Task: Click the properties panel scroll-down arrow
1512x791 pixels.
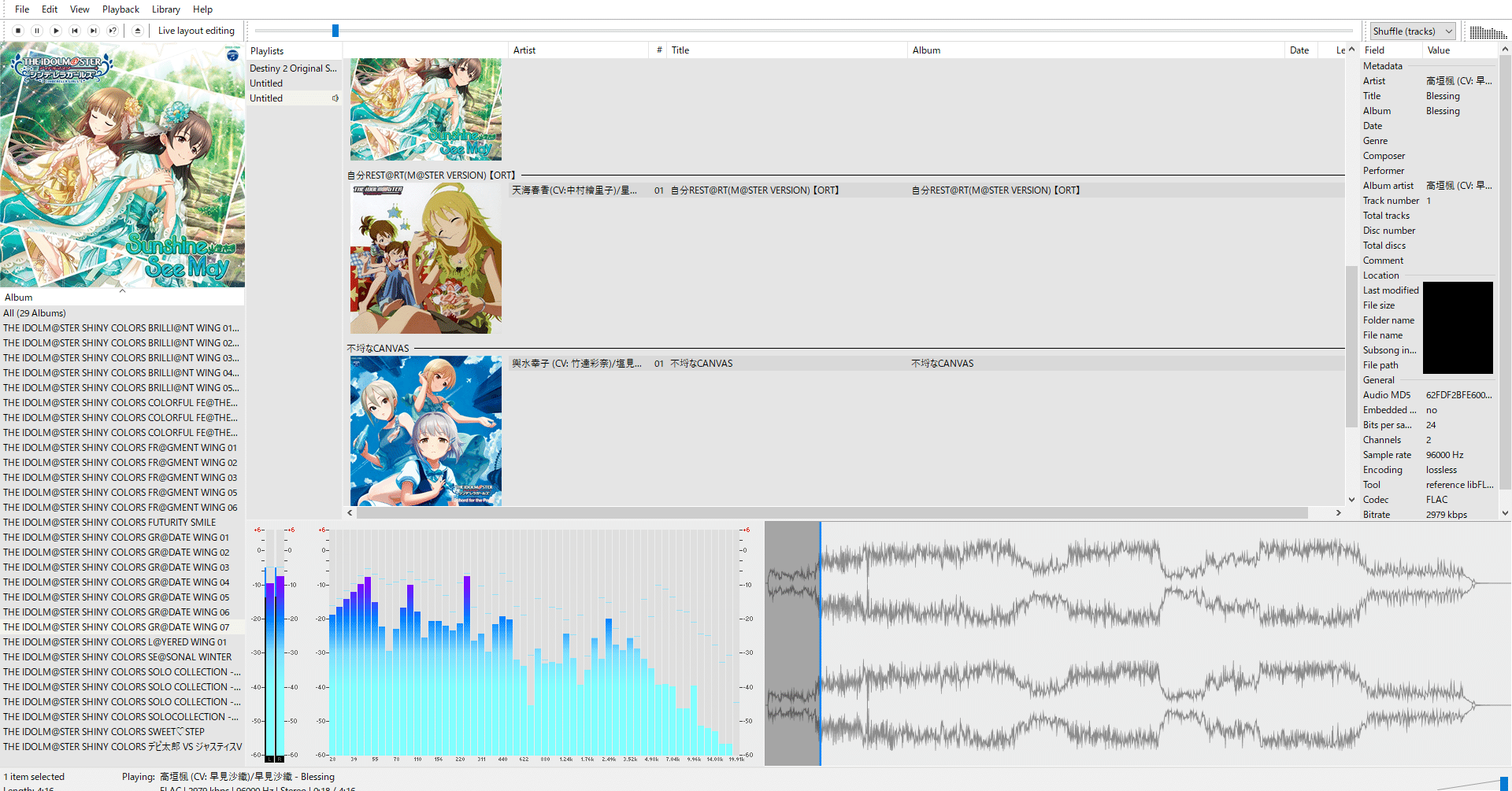Action: (1505, 513)
